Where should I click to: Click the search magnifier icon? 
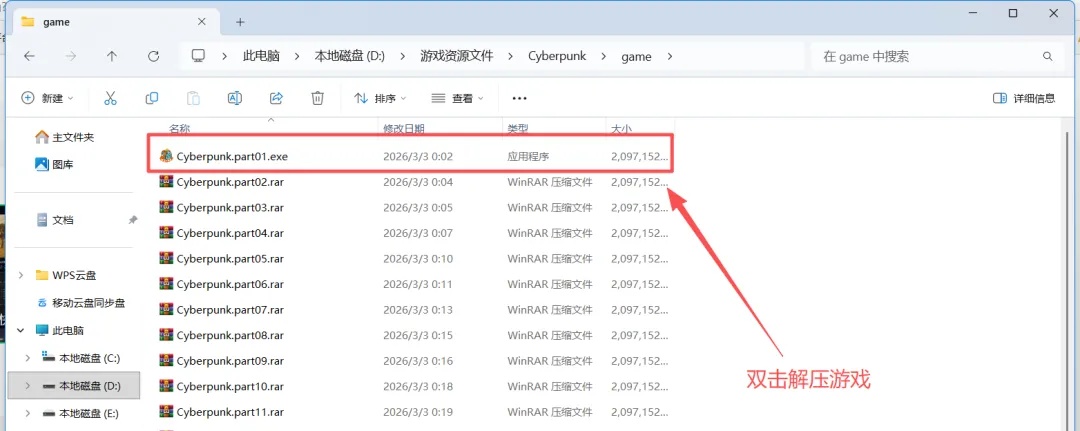click(x=1048, y=56)
